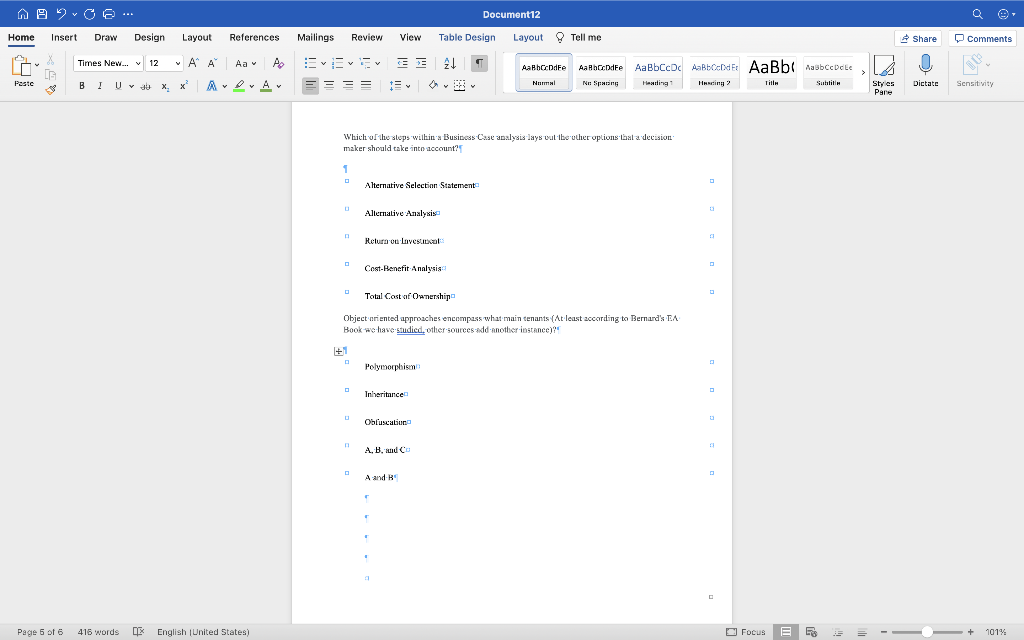Open the Comments button

pos(983,38)
